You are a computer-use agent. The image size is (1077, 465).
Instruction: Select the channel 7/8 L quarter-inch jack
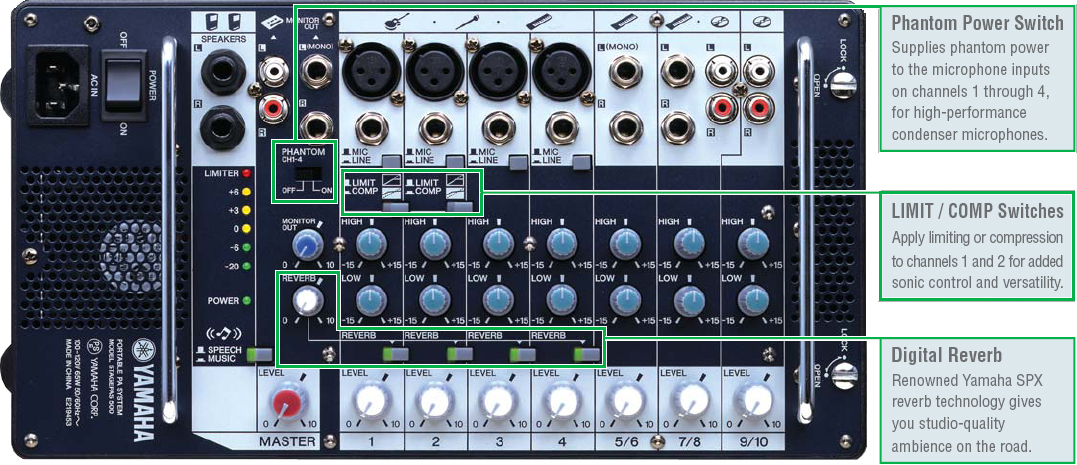[679, 72]
